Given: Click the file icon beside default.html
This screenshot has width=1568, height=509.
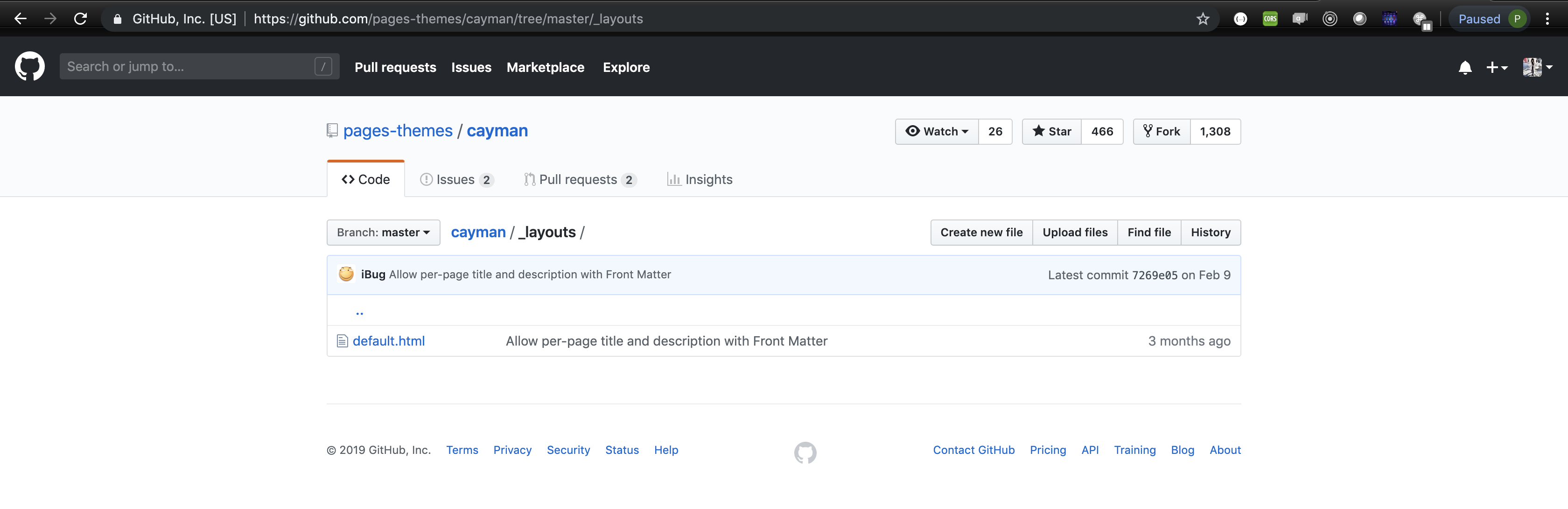Looking at the screenshot, I should (x=342, y=341).
